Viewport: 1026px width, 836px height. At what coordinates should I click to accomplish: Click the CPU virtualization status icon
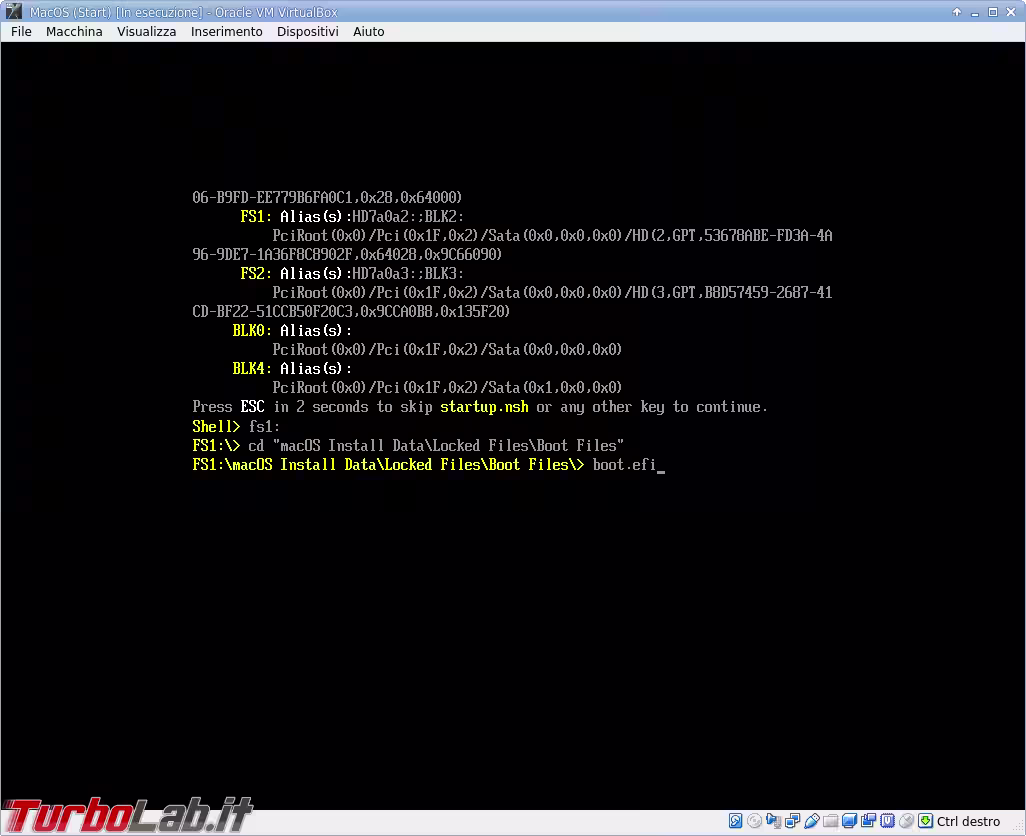[x=887, y=821]
